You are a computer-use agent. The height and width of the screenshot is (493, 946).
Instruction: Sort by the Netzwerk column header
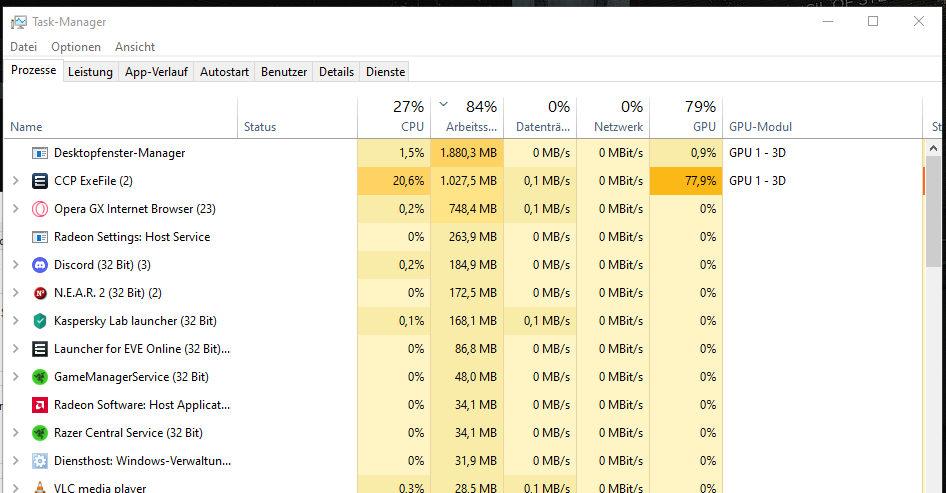pyautogui.click(x=613, y=118)
